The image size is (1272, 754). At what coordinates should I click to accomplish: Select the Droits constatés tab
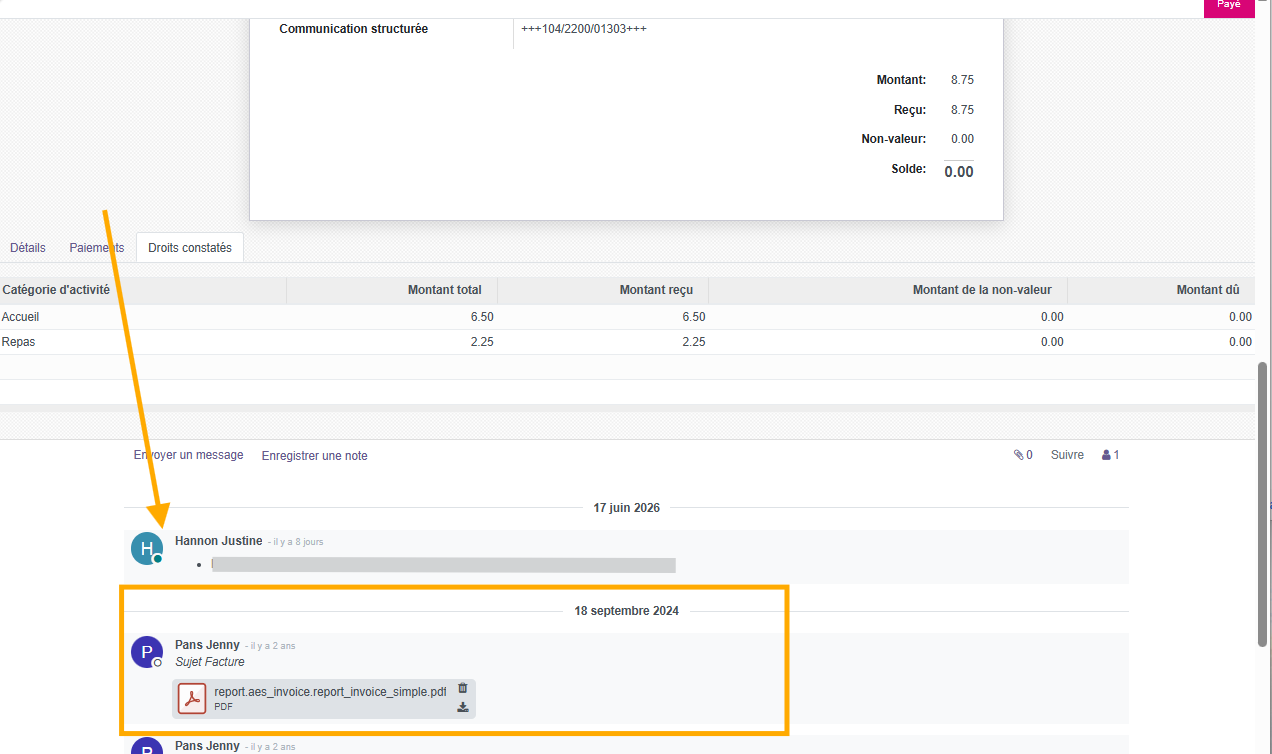[190, 247]
